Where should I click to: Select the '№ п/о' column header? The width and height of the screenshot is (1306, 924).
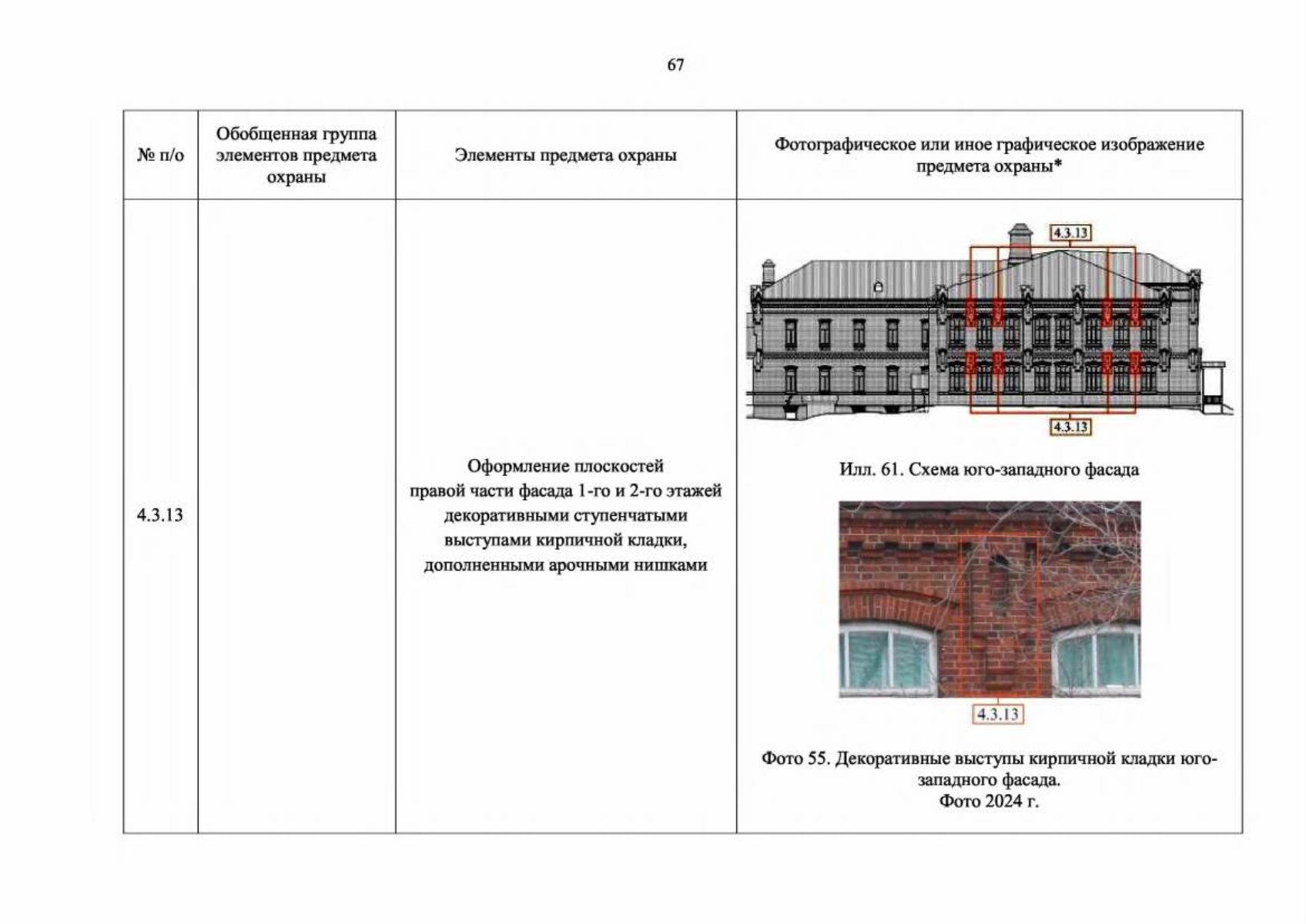click(x=160, y=155)
